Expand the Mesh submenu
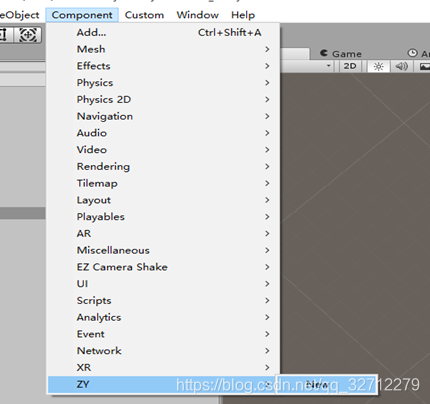 163,49
